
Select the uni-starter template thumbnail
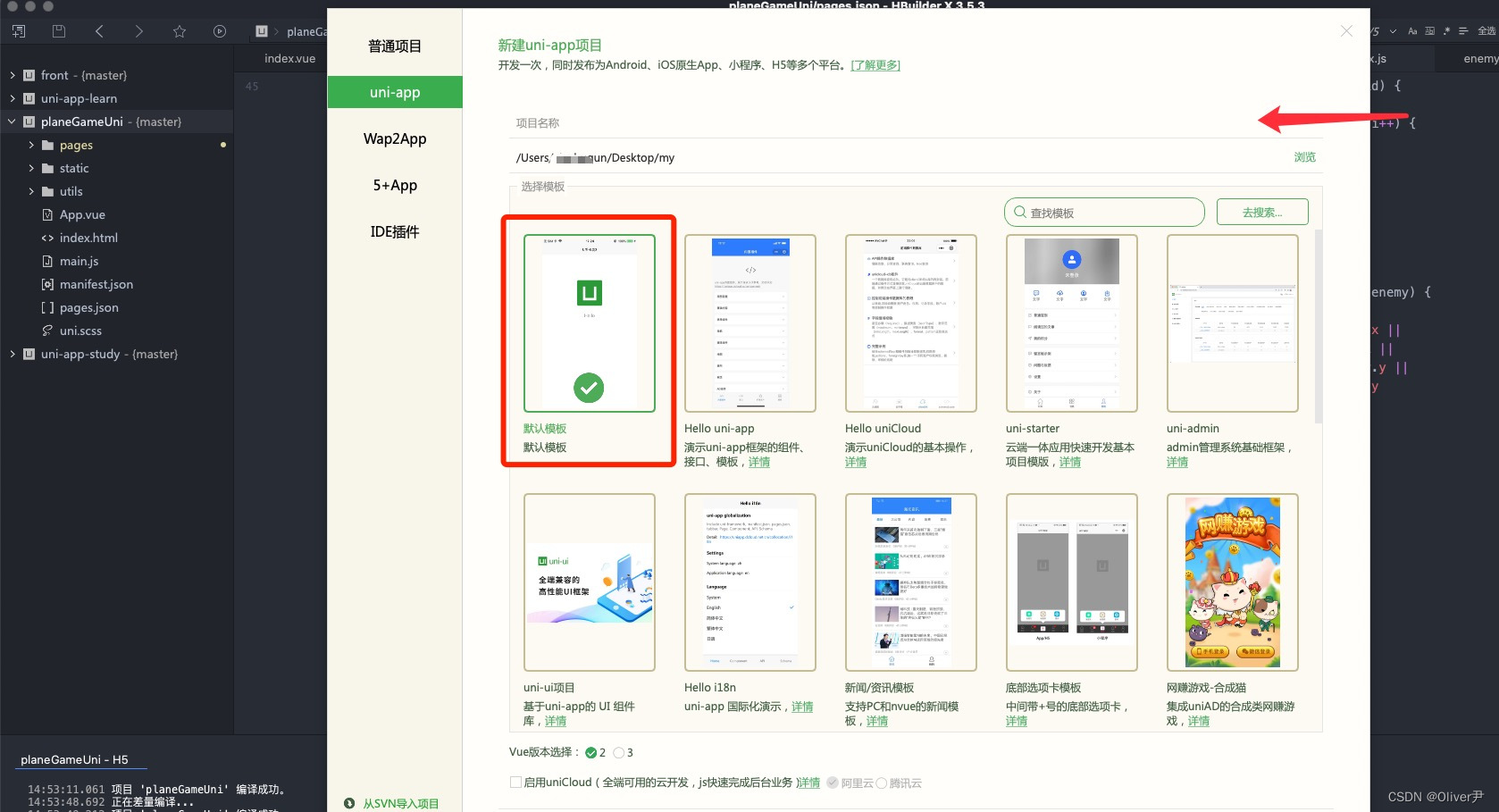tap(1072, 323)
